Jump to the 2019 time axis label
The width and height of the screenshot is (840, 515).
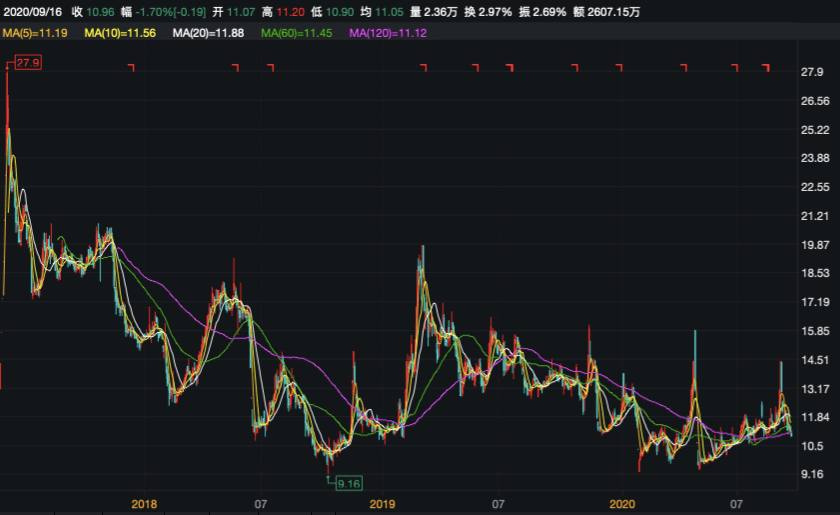(382, 503)
